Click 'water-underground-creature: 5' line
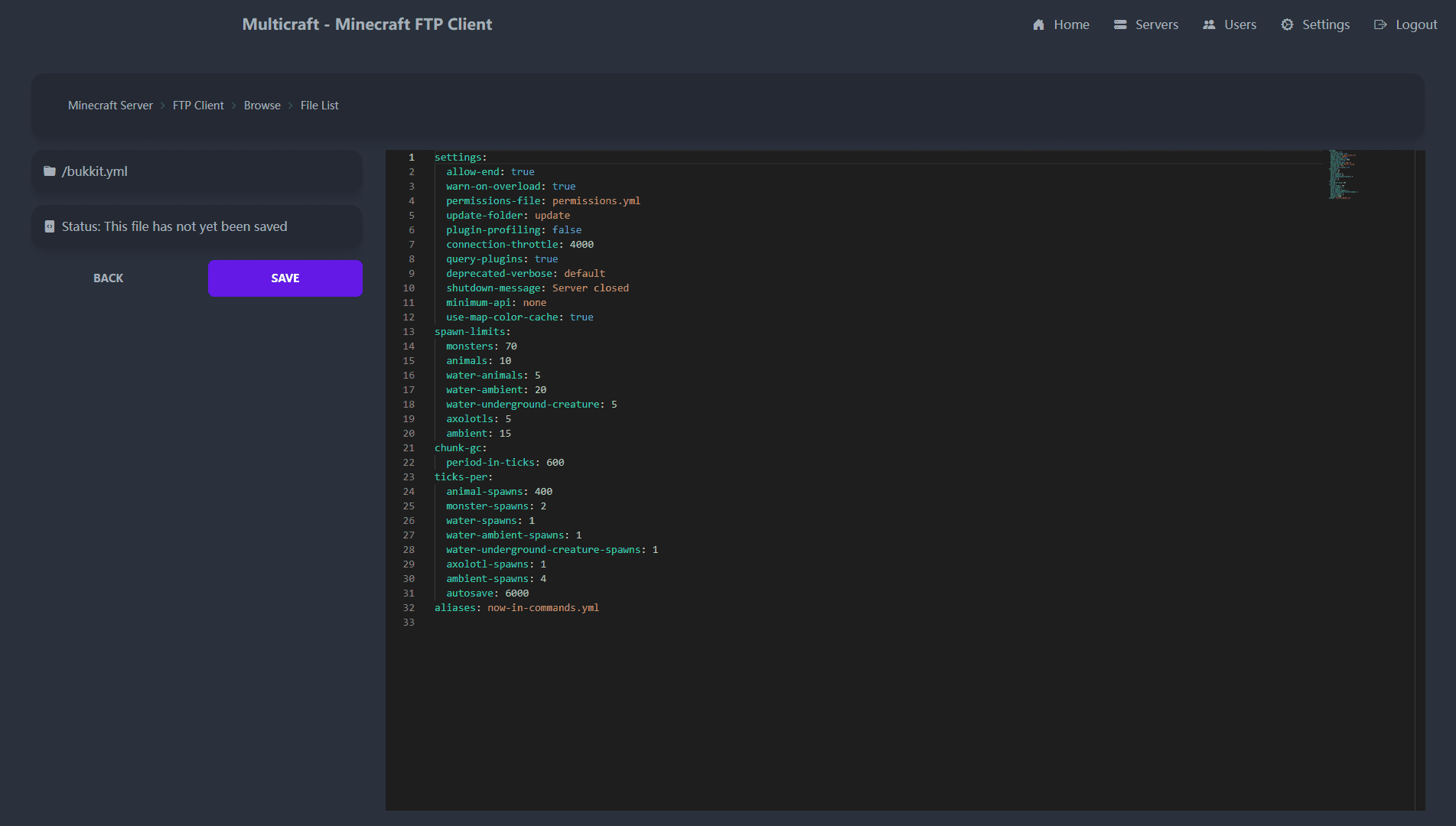 [x=532, y=405]
